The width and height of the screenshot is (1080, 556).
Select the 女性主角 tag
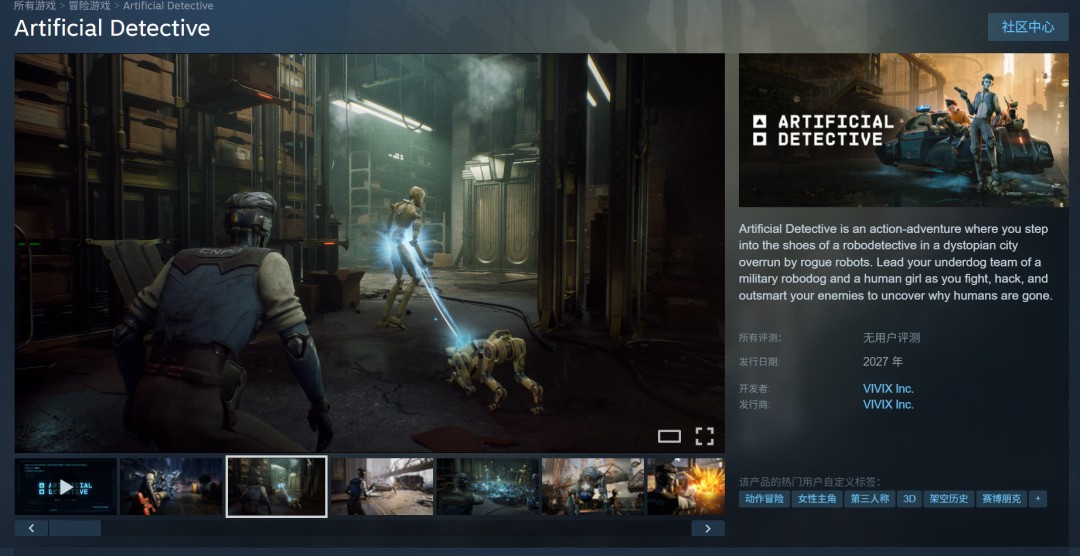point(817,498)
